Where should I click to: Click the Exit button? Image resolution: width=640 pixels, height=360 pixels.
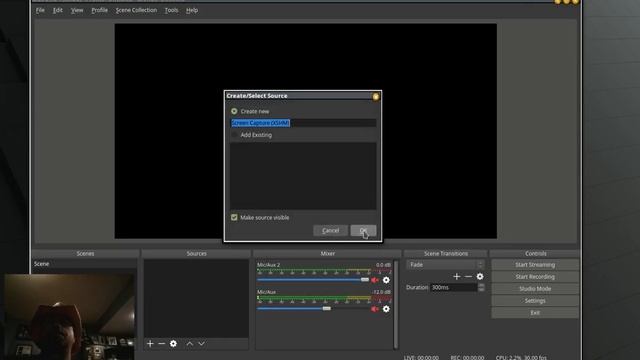pos(535,313)
